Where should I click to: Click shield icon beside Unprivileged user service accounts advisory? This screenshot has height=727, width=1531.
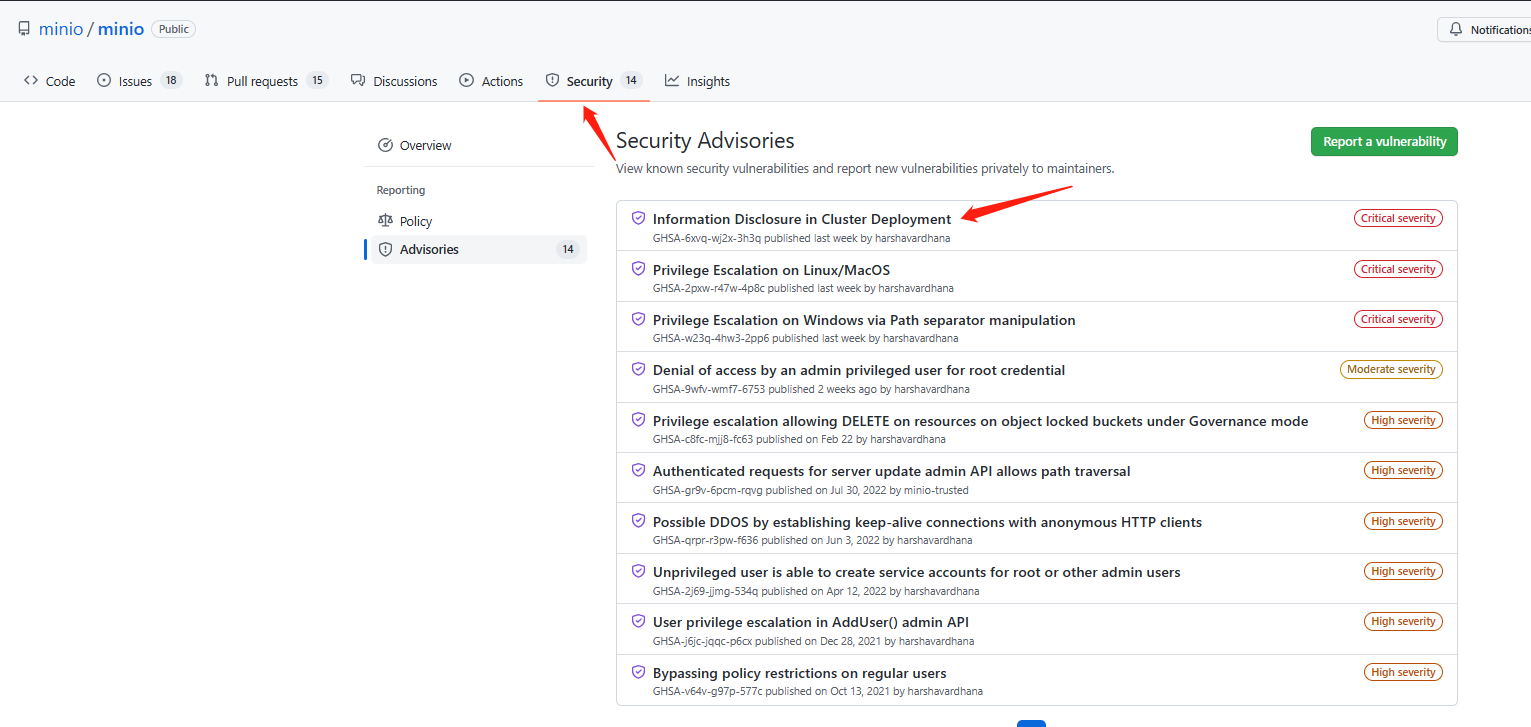[x=638, y=571]
